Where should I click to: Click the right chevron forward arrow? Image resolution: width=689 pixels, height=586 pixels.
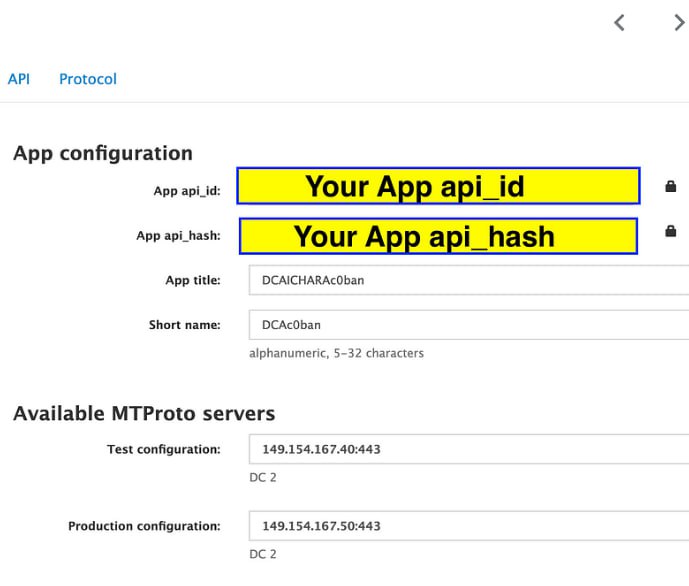click(x=679, y=23)
